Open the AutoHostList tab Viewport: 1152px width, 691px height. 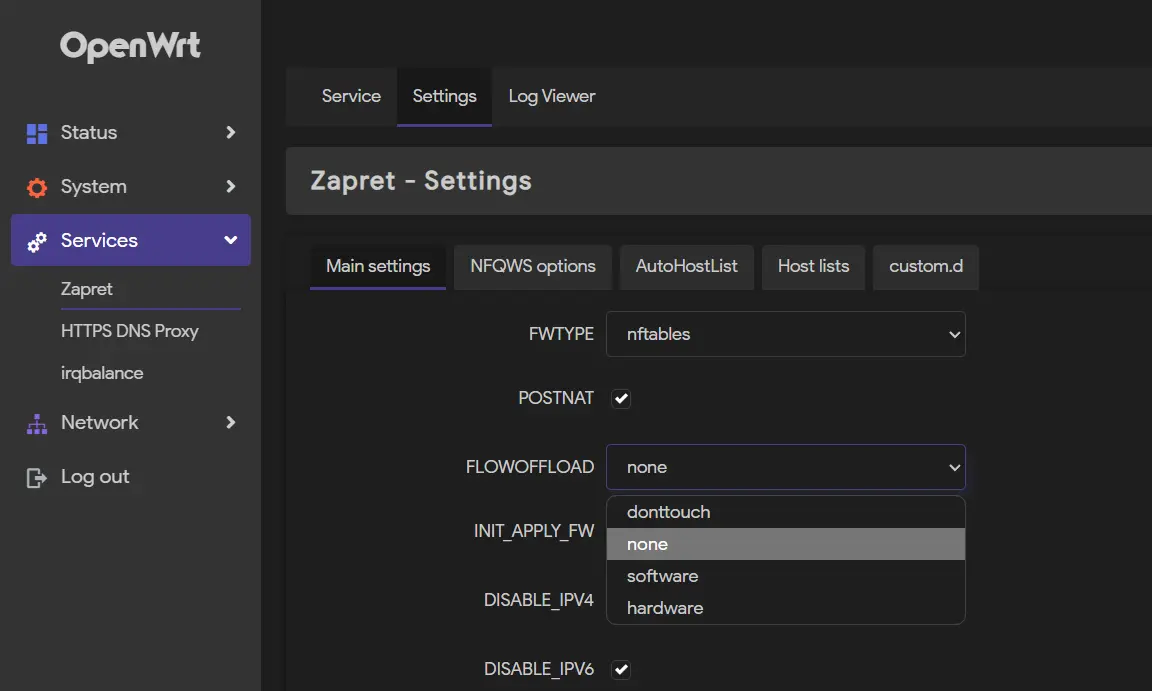pos(686,267)
